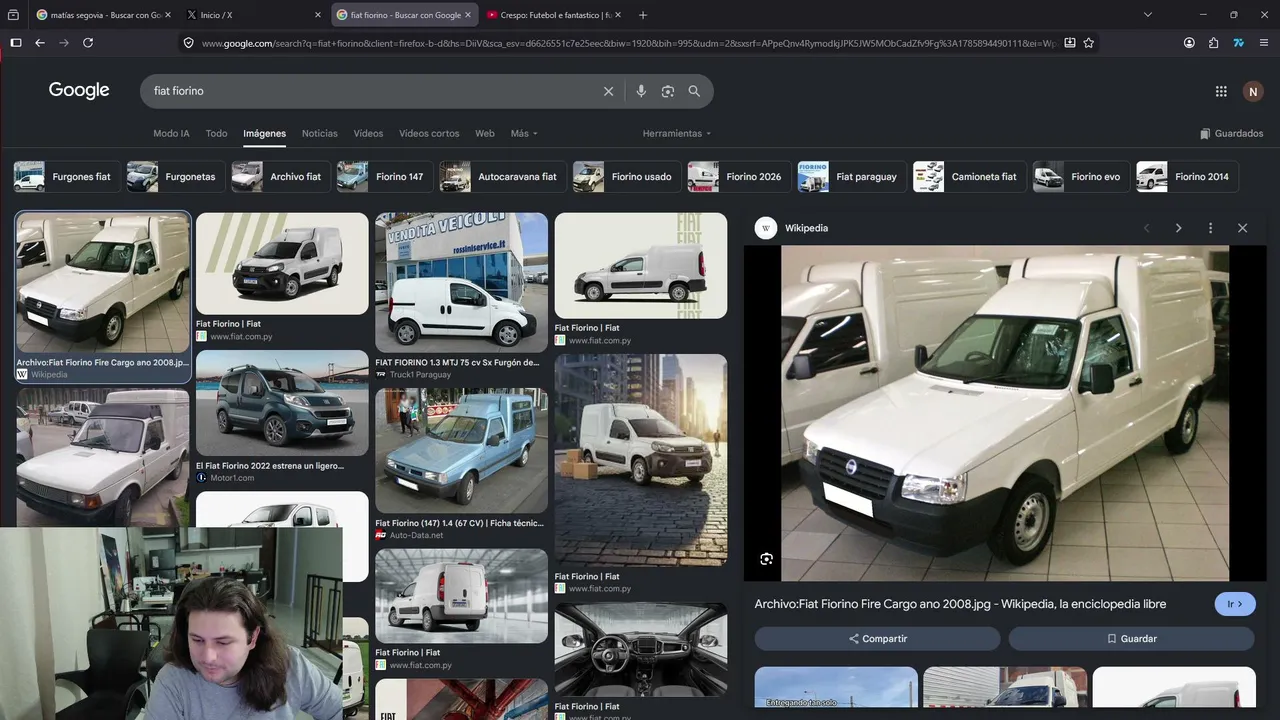Open a new browser tab
Viewport: 1280px width, 720px height.
tap(643, 15)
